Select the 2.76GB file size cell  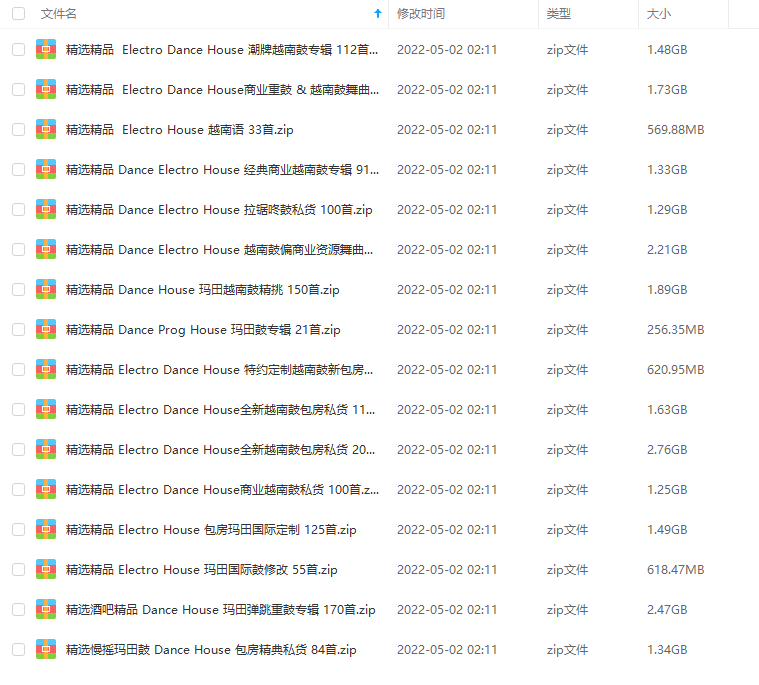pyautogui.click(x=667, y=449)
